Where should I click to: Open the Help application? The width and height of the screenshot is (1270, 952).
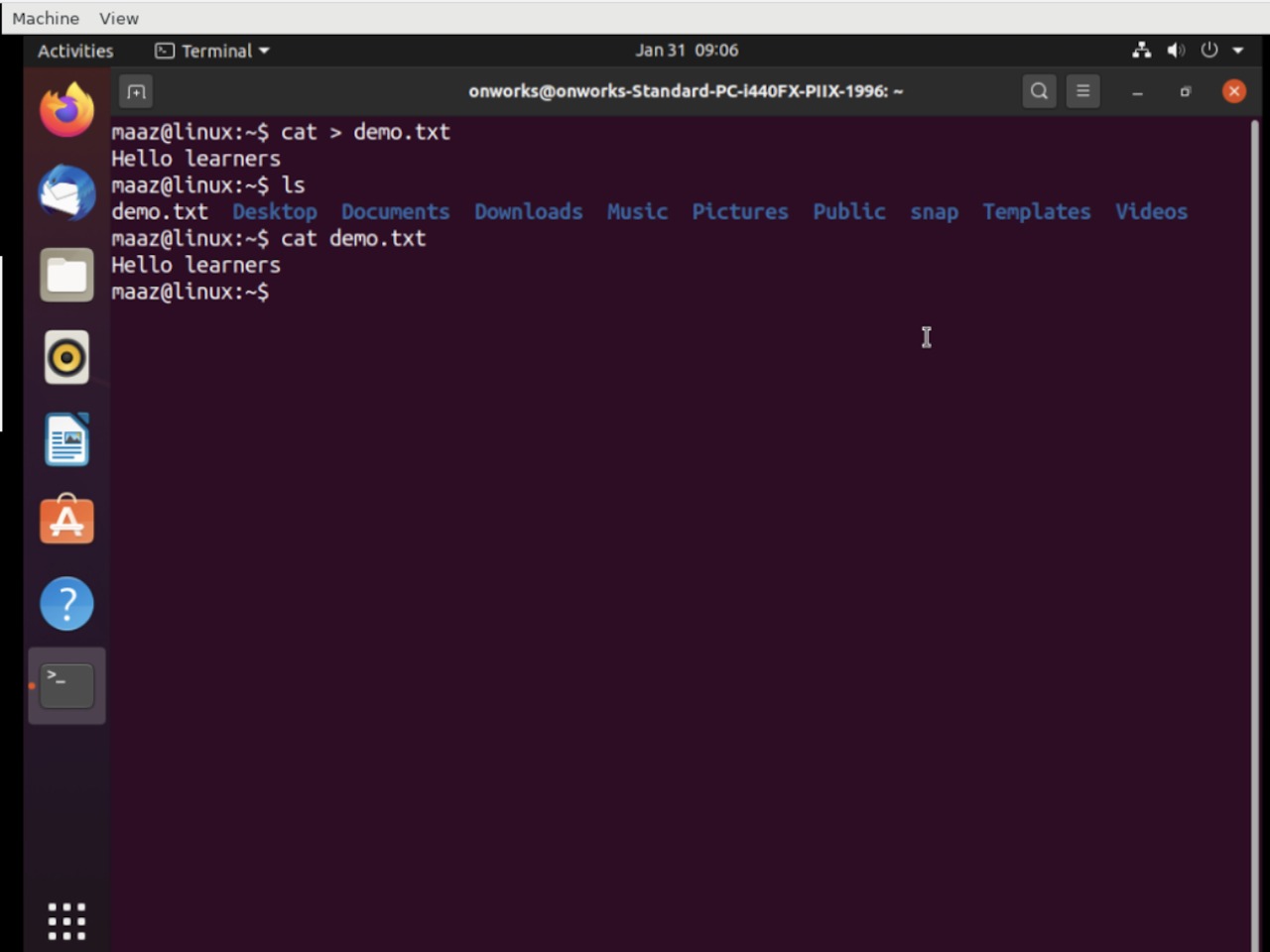[x=66, y=603]
